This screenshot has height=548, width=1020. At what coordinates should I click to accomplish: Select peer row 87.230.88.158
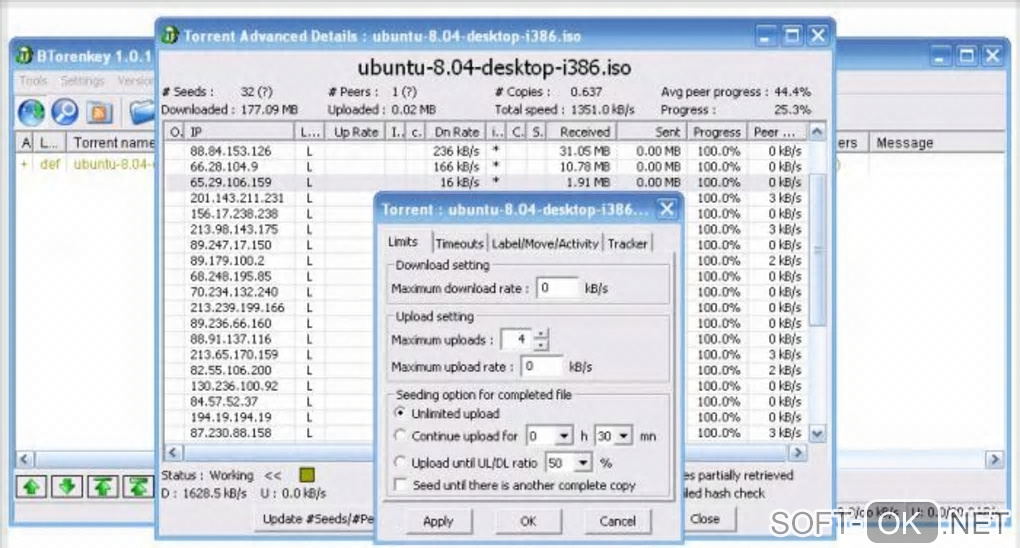pos(270,433)
